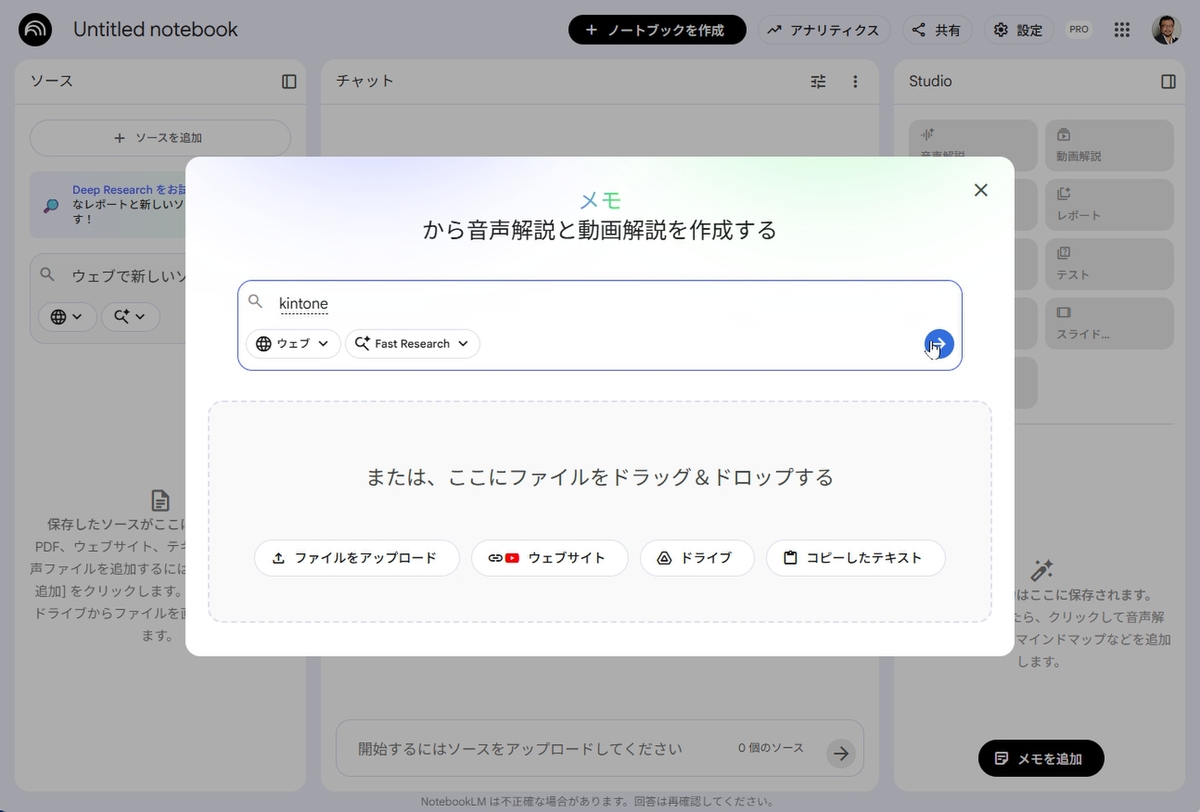The height and width of the screenshot is (812, 1200).
Task: Click the NotebookLM disclaimer text at the bottom
Action: point(597,801)
